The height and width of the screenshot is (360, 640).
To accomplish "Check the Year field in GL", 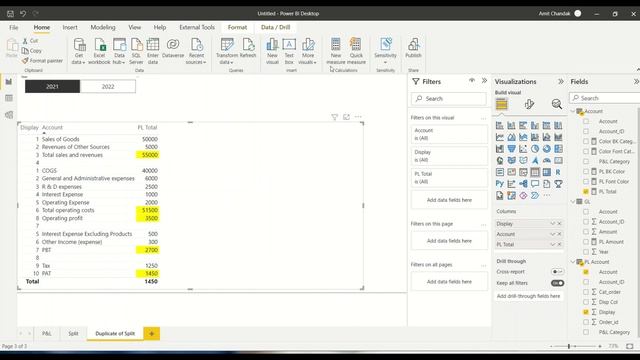I will point(586,252).
